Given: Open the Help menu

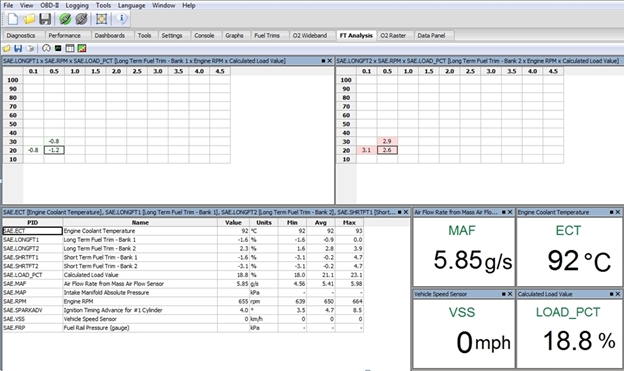Looking at the screenshot, I should [x=189, y=6].
